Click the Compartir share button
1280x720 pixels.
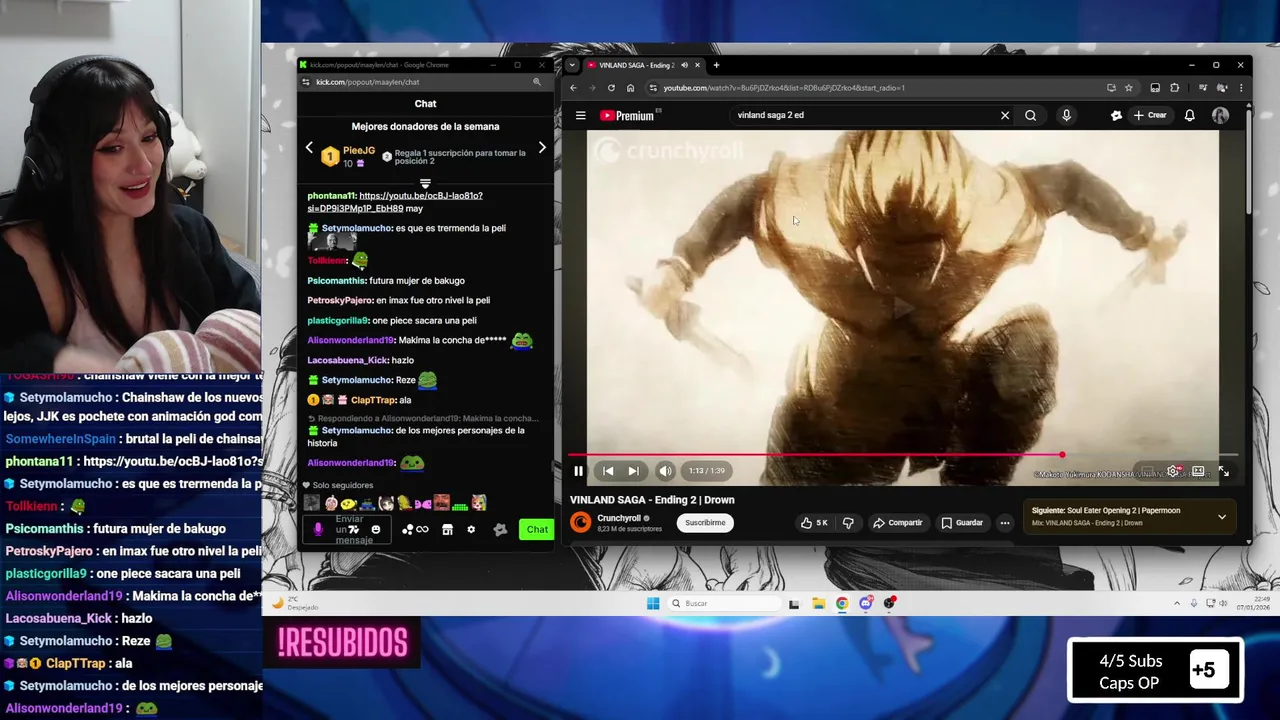click(897, 522)
